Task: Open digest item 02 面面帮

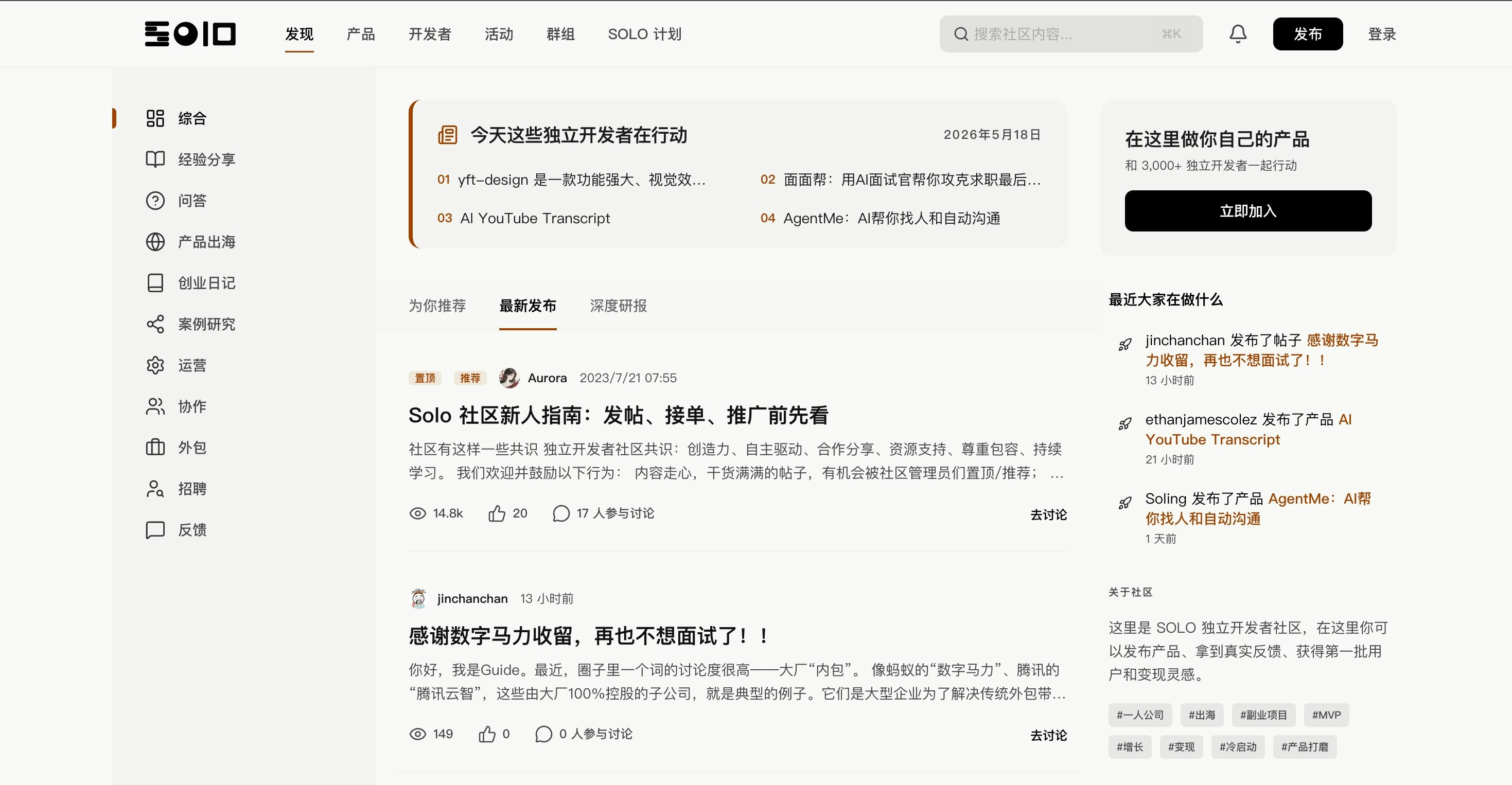Action: (901, 180)
